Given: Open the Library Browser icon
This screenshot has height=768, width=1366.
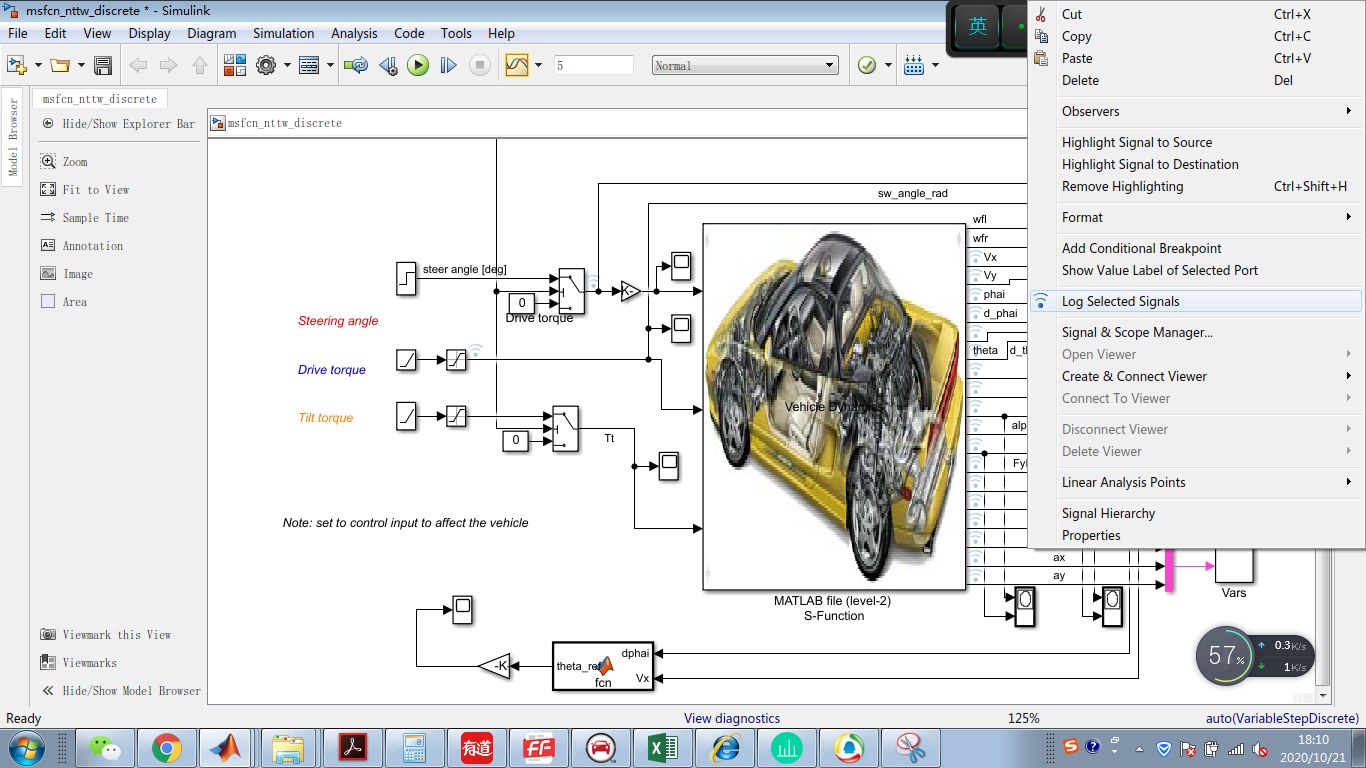Looking at the screenshot, I should [235, 66].
